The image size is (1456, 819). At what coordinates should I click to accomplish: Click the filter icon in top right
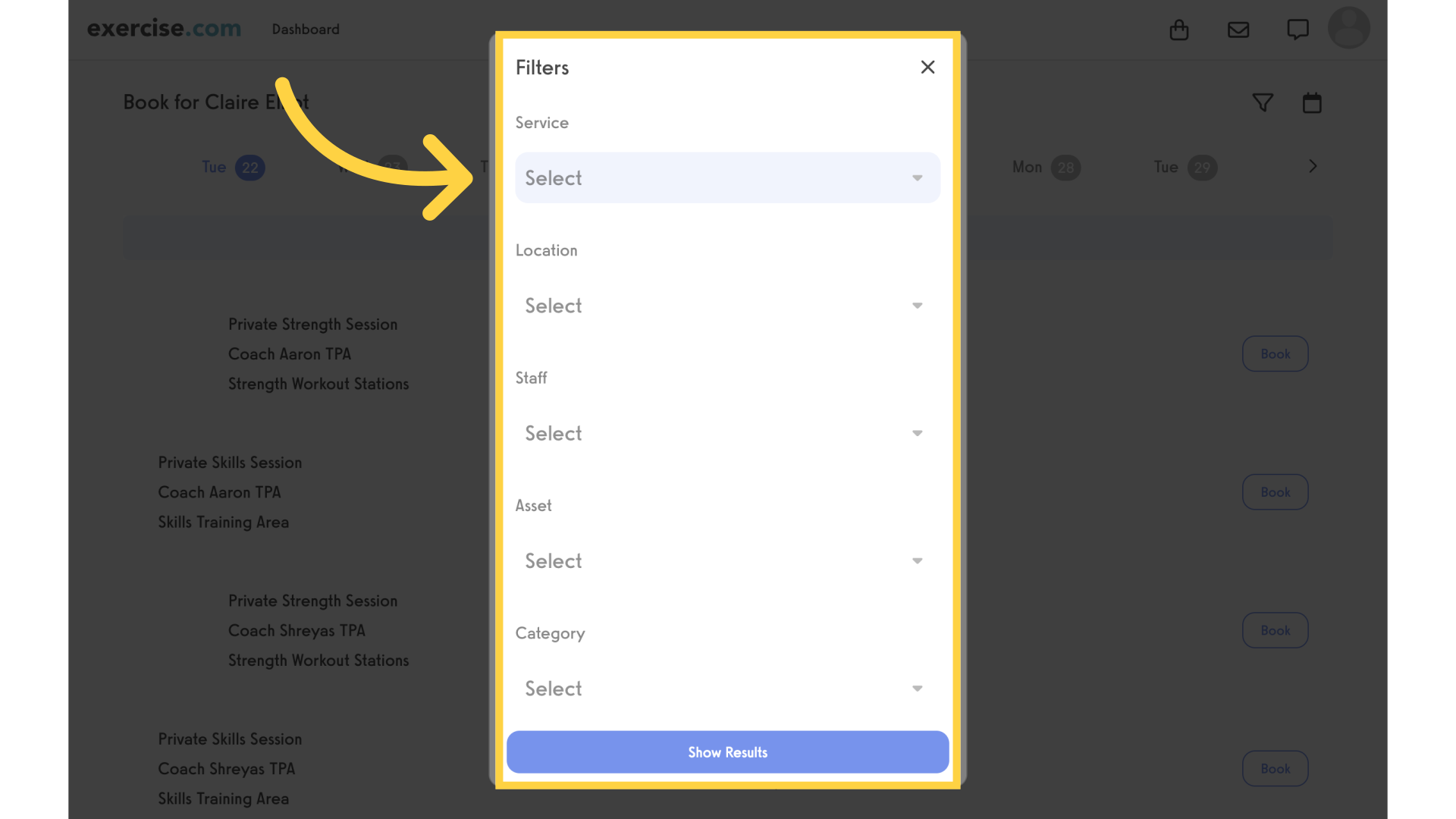pyautogui.click(x=1263, y=102)
